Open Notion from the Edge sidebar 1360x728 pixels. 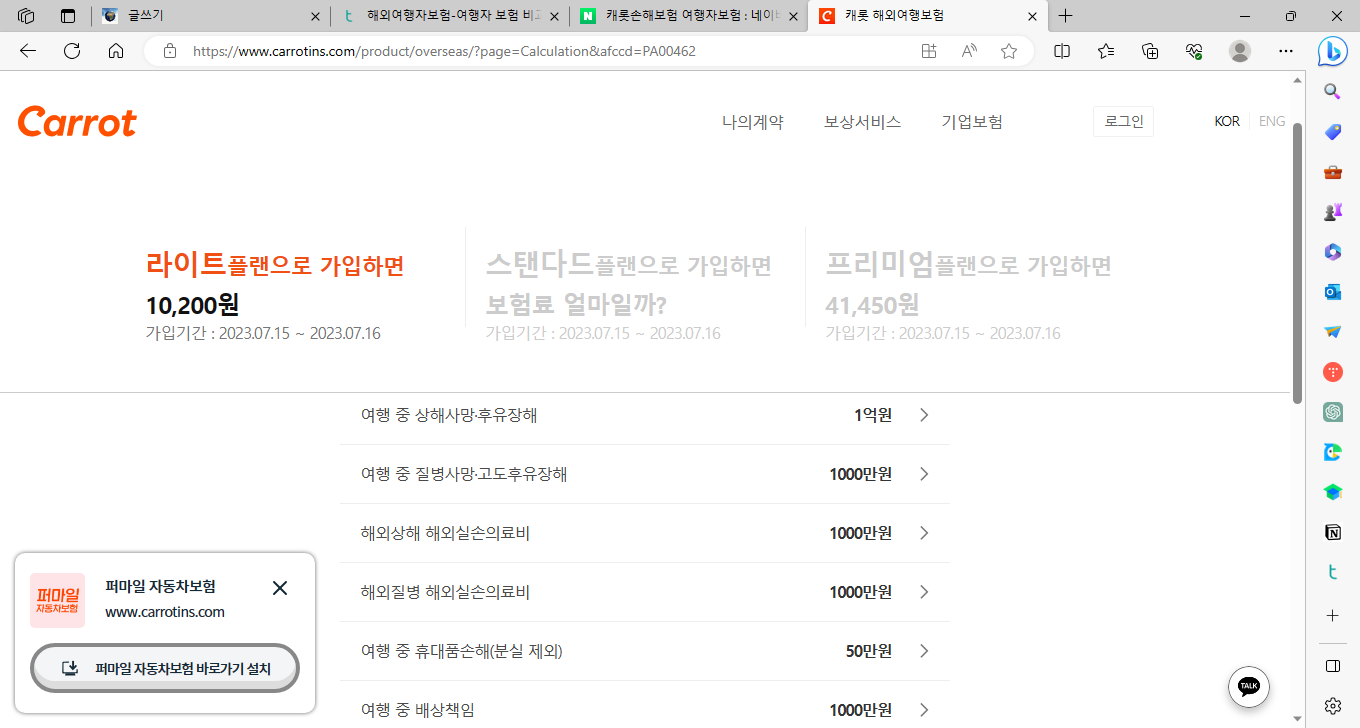[x=1332, y=531]
